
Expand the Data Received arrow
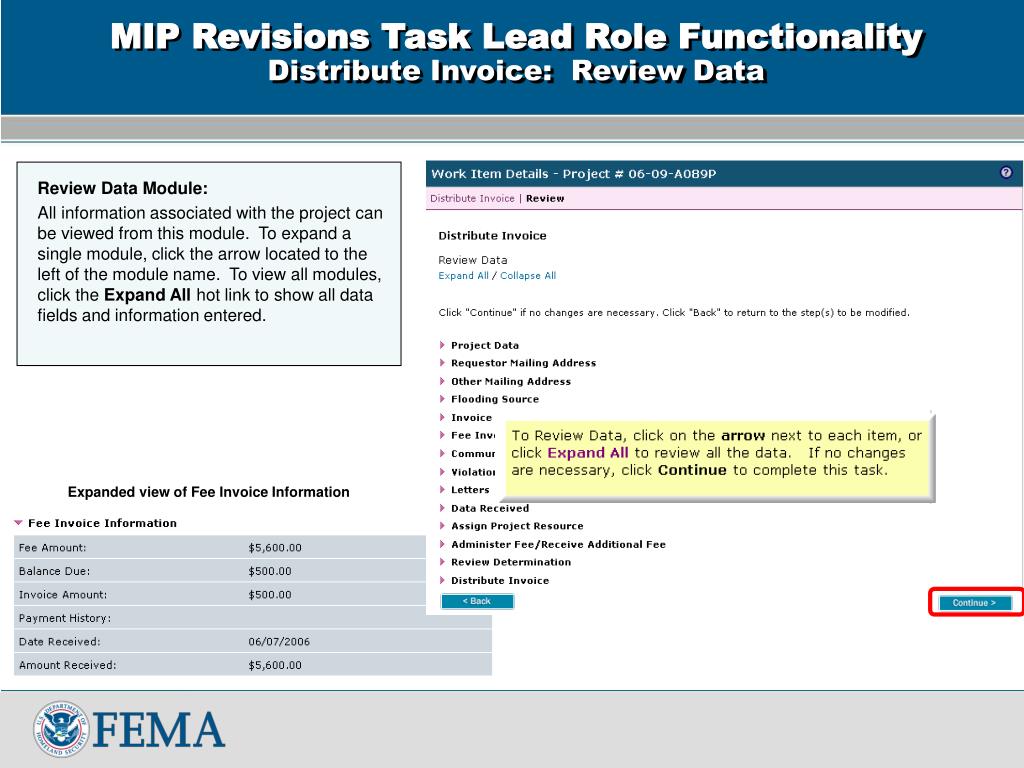(442, 507)
